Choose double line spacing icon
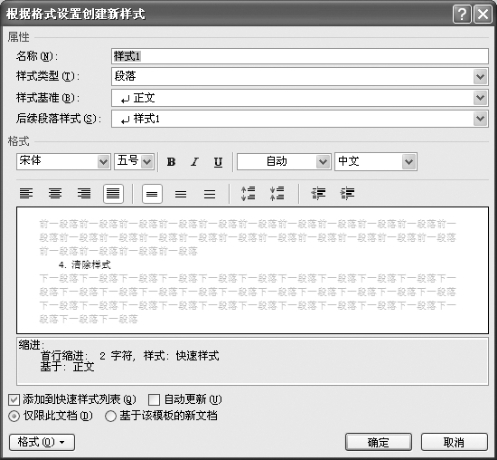Viewport: 497px width, 460px height. pyautogui.click(x=210, y=194)
